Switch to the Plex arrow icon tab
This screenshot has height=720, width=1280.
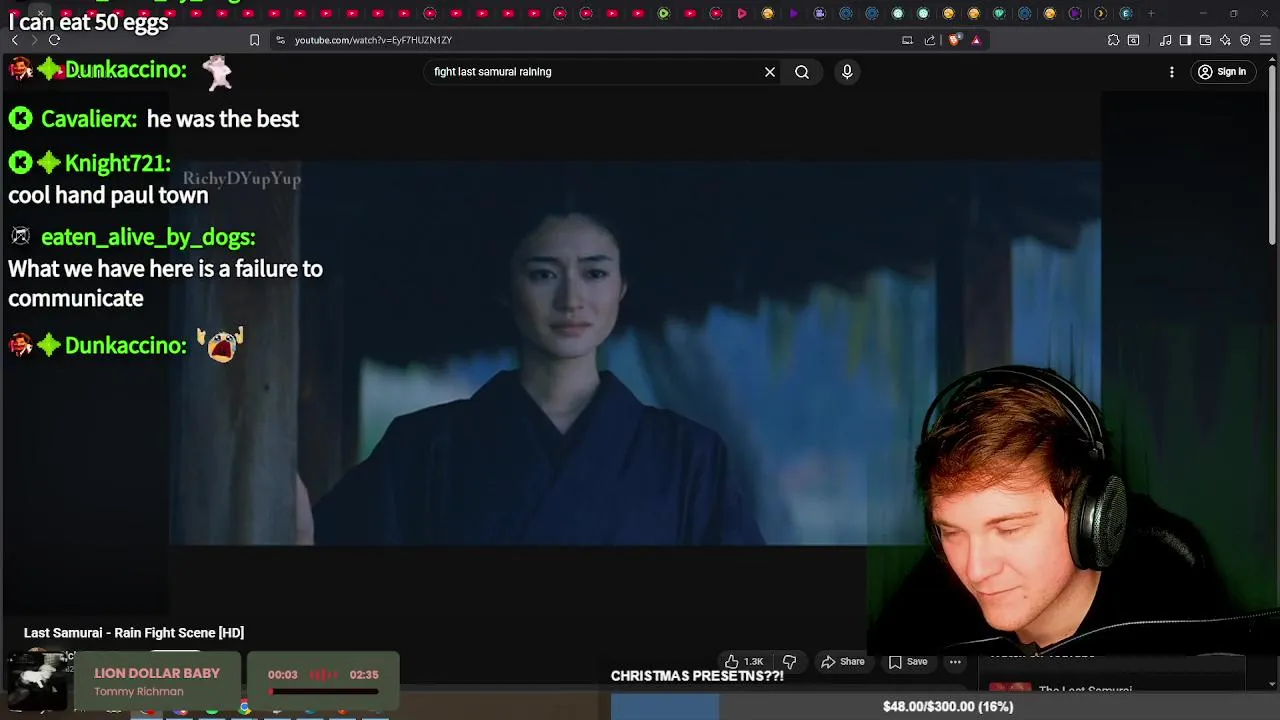1100,13
